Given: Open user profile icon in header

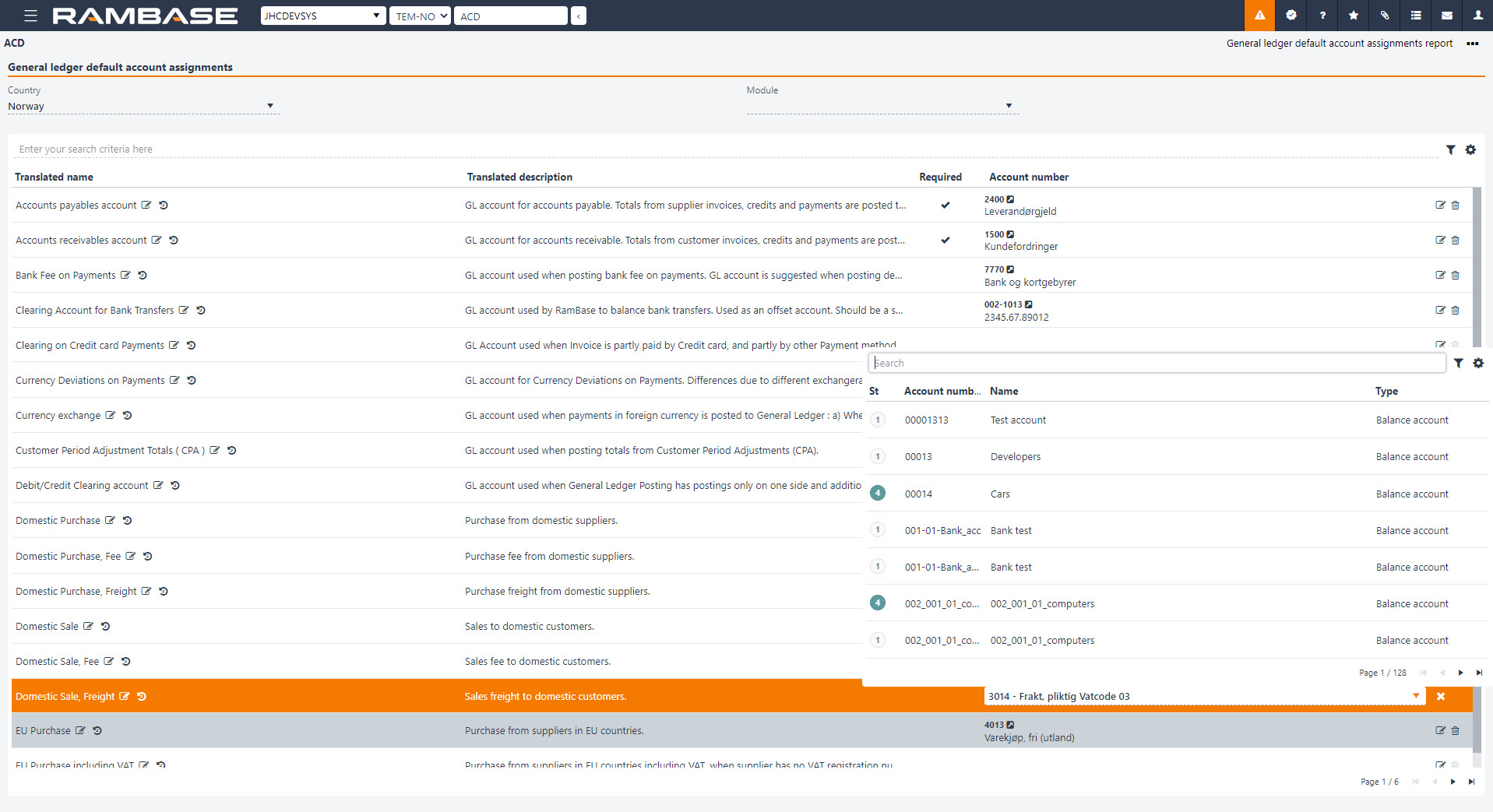Looking at the screenshot, I should click(1477, 16).
